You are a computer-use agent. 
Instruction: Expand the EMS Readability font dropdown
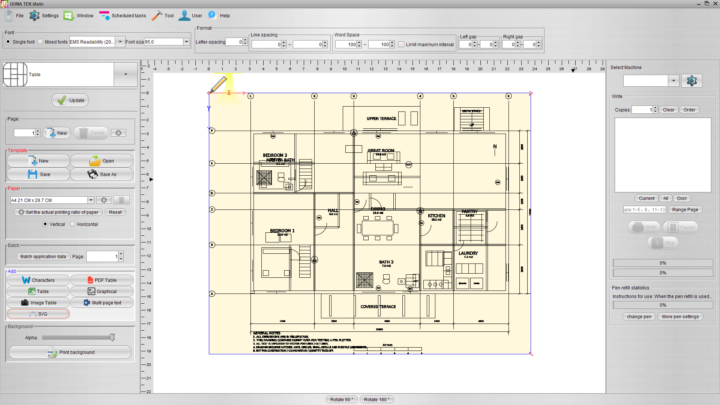[x=120, y=42]
